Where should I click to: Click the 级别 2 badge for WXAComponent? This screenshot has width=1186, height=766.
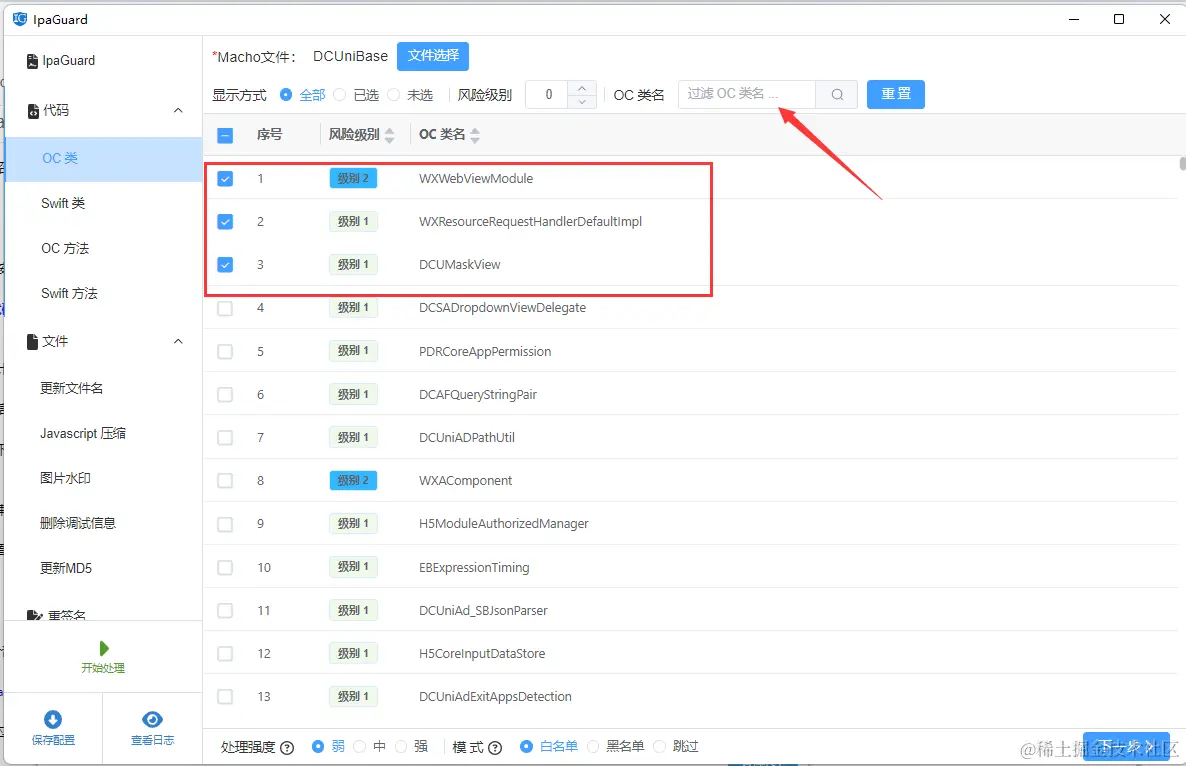pos(353,481)
